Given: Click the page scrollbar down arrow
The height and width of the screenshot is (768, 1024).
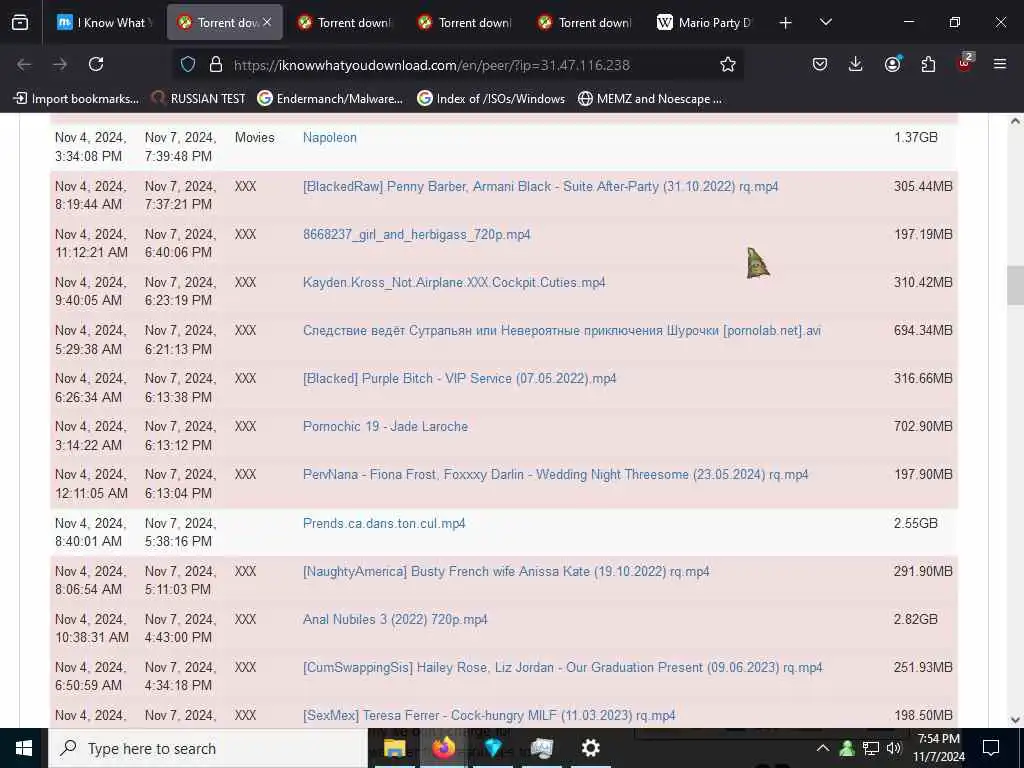Looking at the screenshot, I should click(x=1015, y=720).
